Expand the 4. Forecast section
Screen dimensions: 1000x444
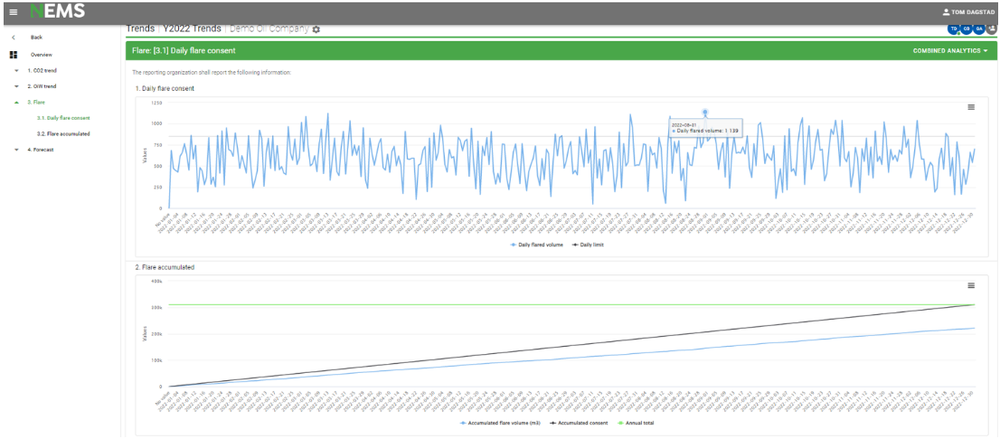pyautogui.click(x=17, y=150)
